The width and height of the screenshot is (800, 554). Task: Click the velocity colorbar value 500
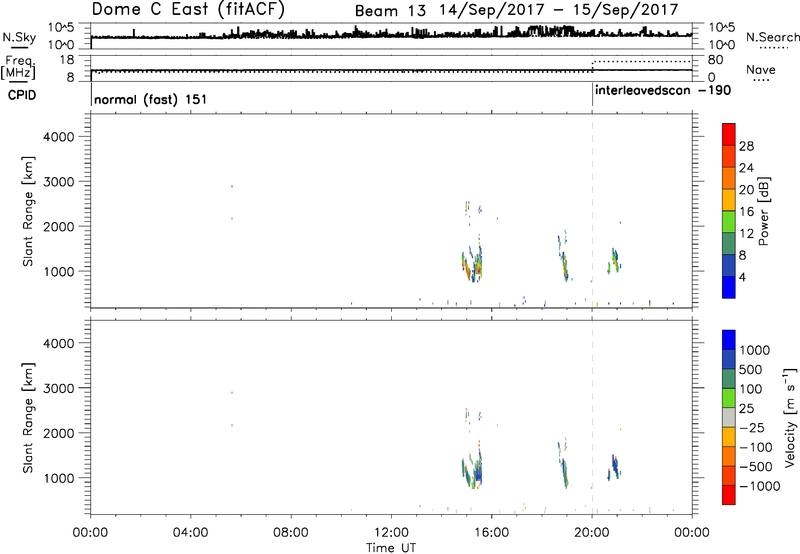(751, 369)
